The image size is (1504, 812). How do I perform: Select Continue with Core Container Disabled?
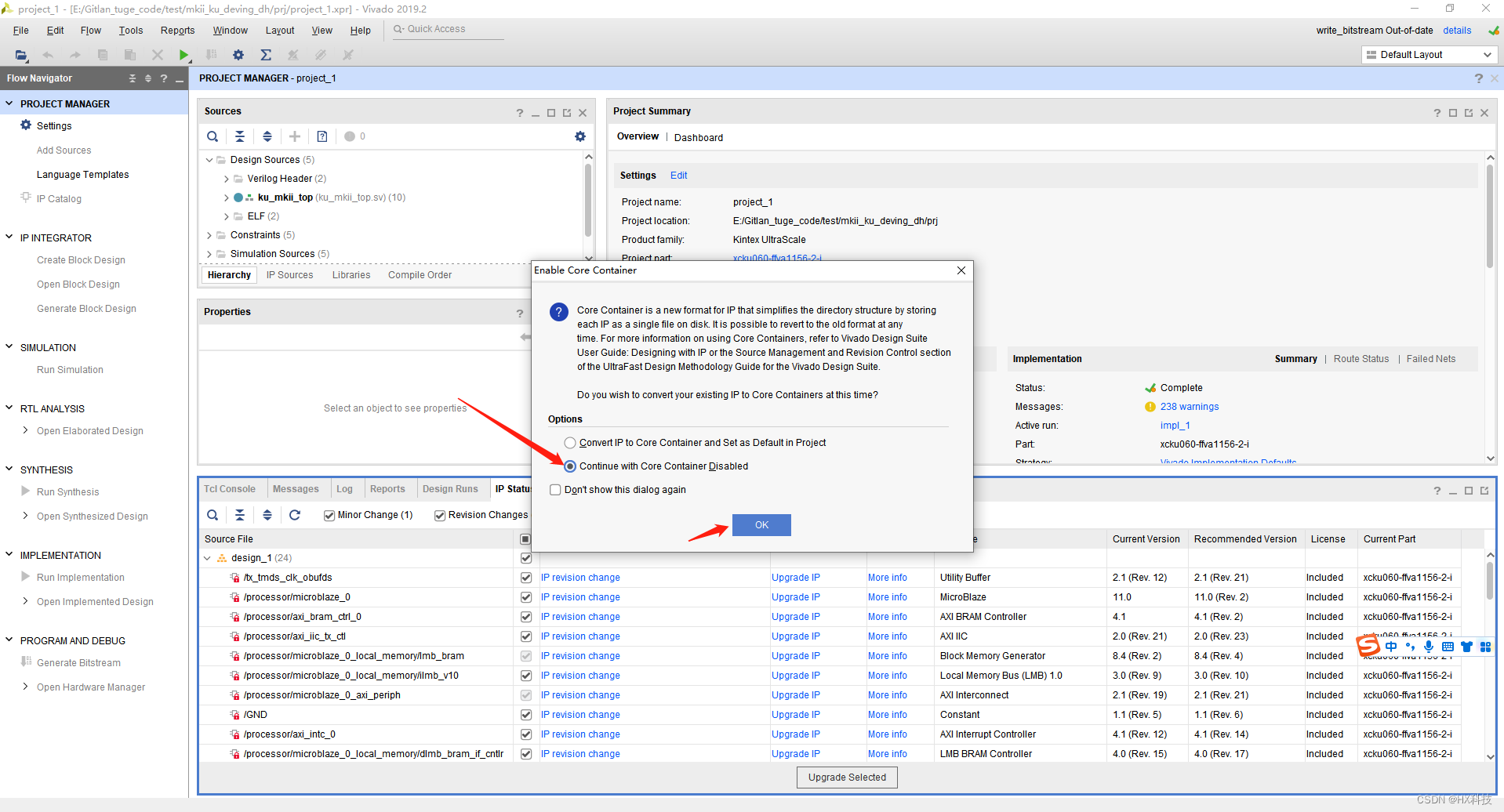570,466
